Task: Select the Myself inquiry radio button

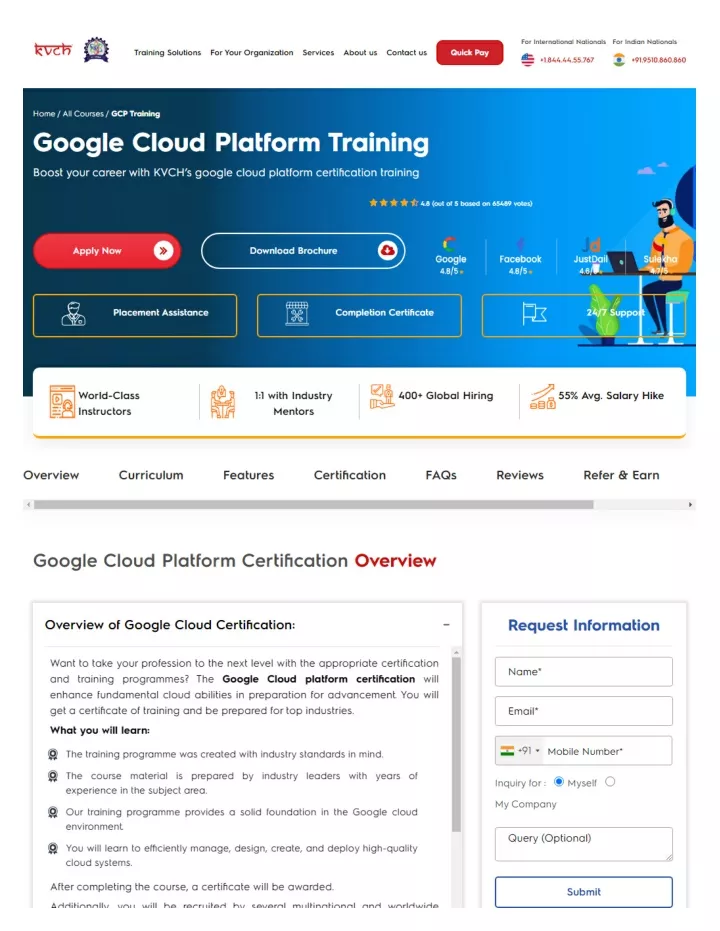Action: click(559, 782)
